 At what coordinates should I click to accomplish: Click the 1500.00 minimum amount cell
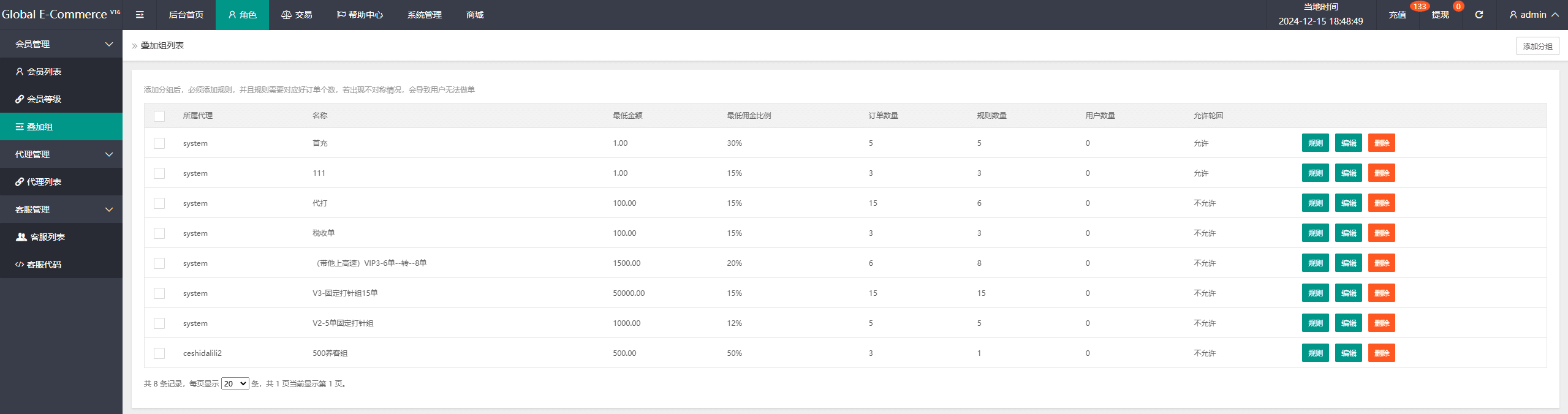point(627,263)
